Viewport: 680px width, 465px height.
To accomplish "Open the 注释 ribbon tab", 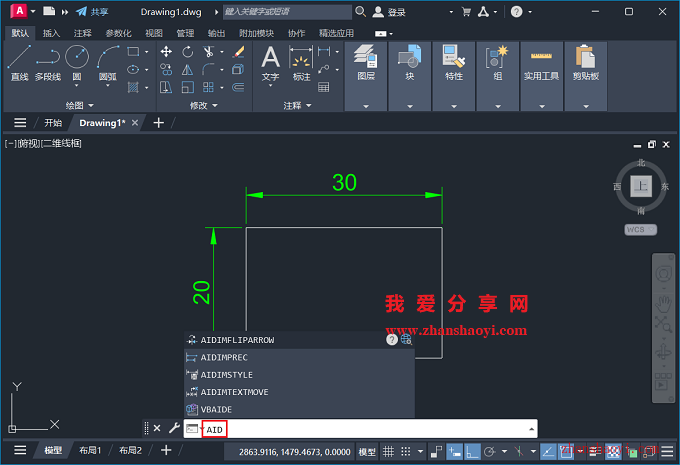I will pos(82,33).
